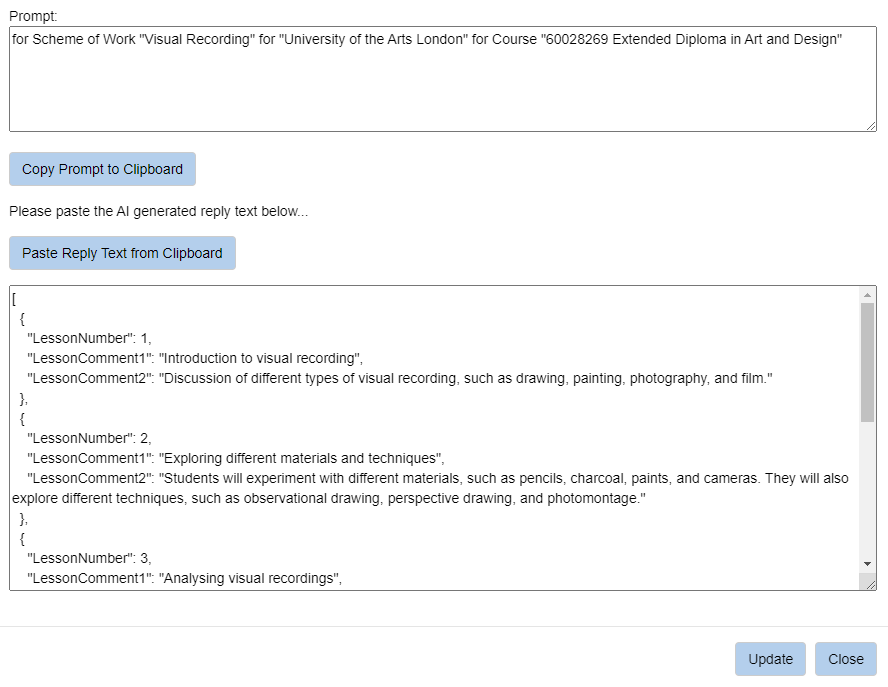The height and width of the screenshot is (687, 888).
Task: Place cursor in "Introduction to visual recording" text
Action: [260, 358]
